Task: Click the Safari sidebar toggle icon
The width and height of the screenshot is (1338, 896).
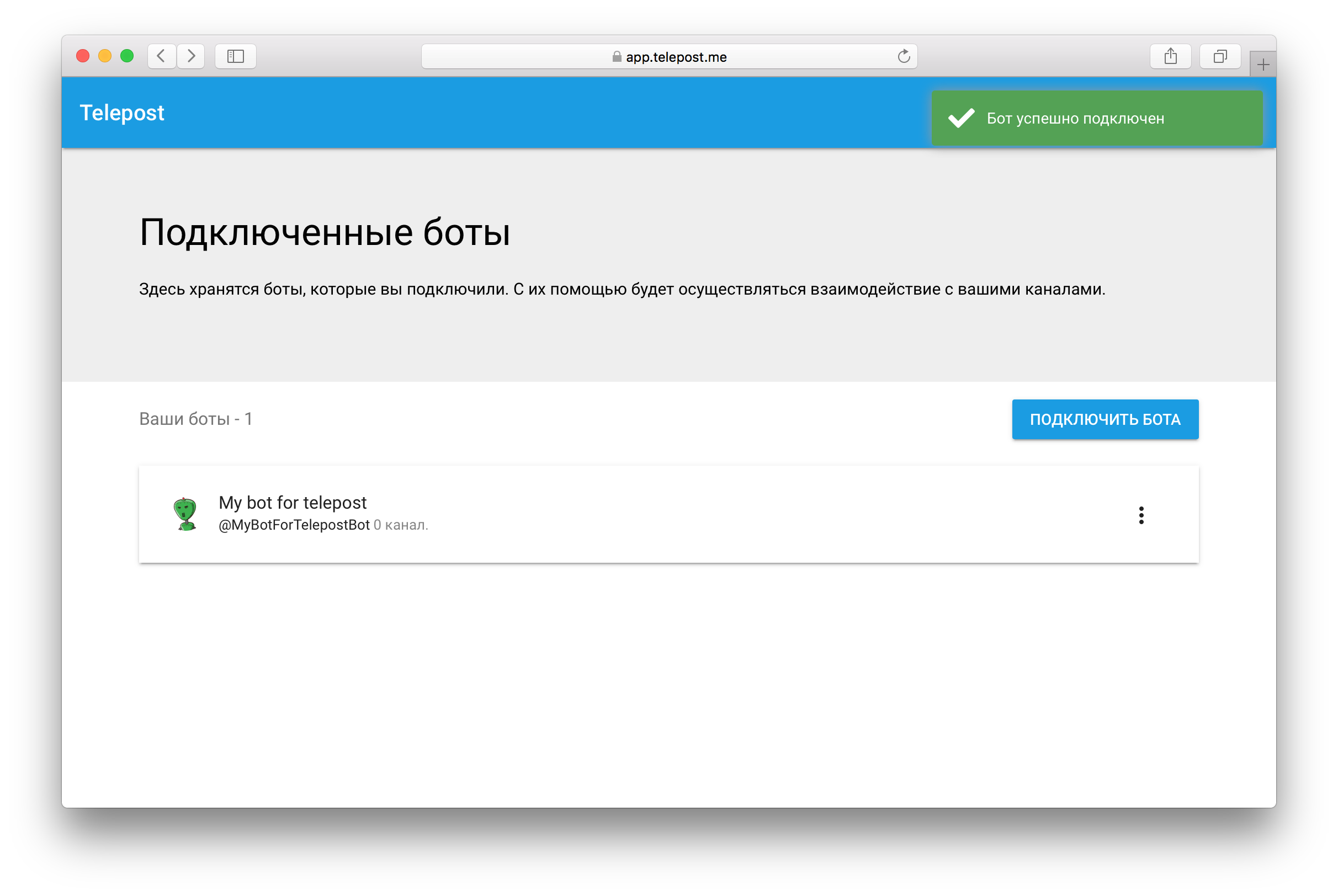Action: [235, 57]
